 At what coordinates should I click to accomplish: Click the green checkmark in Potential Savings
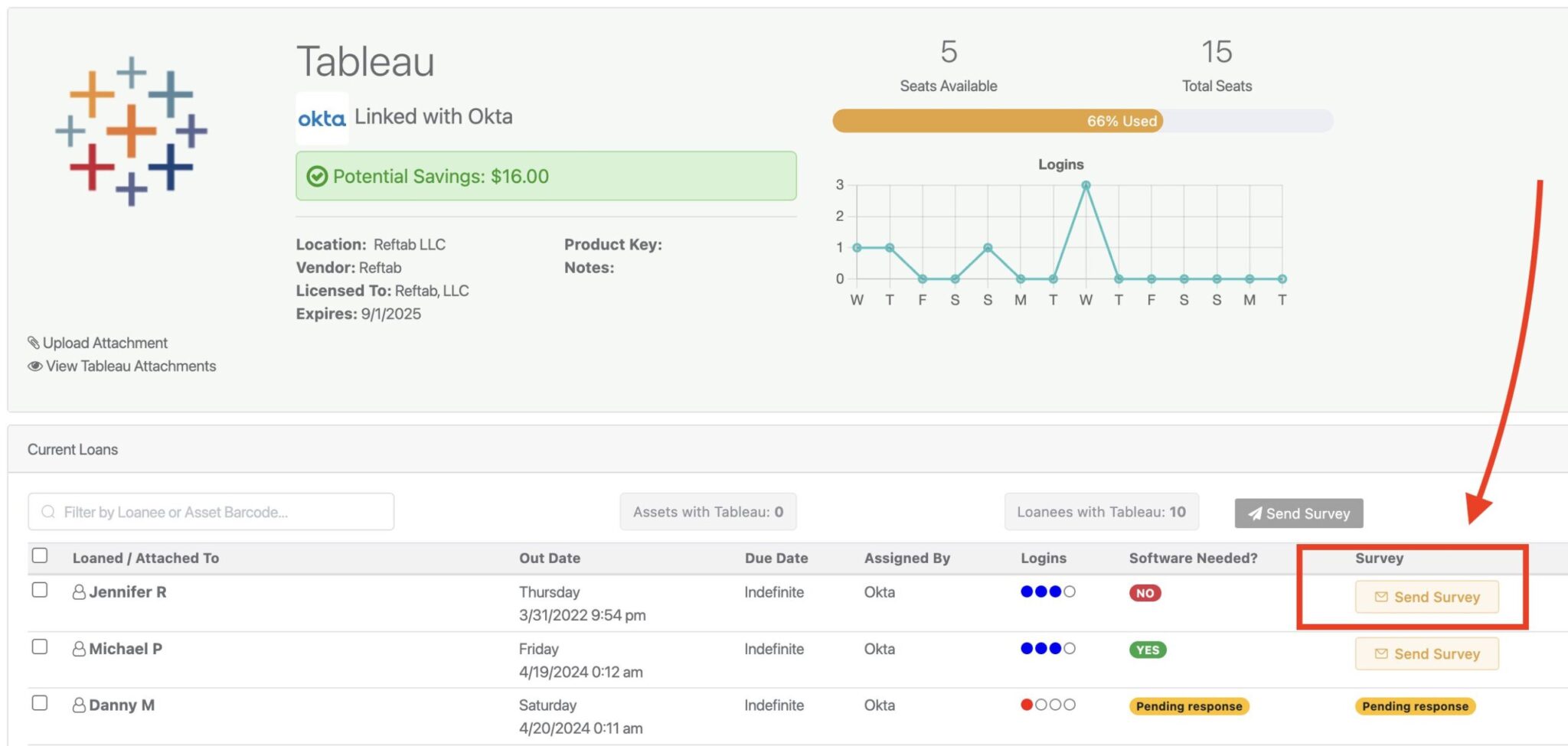[x=317, y=177]
